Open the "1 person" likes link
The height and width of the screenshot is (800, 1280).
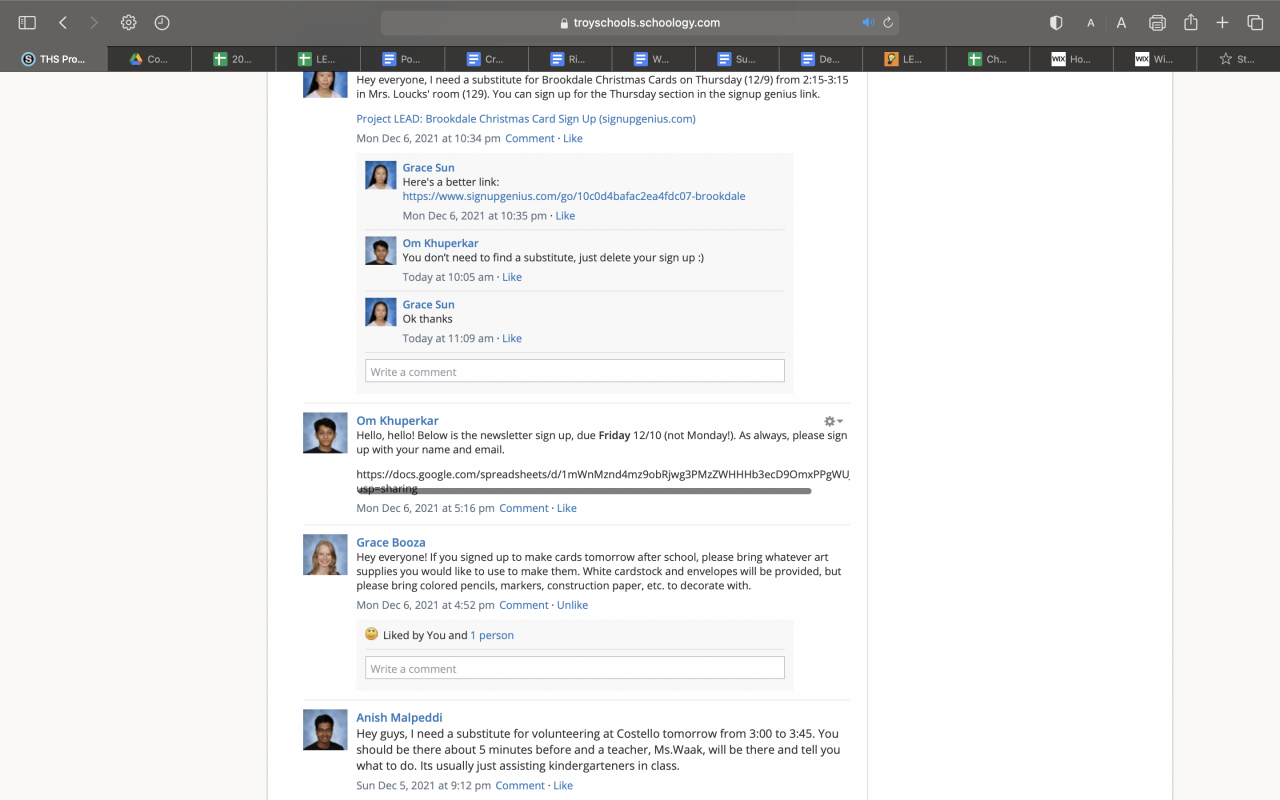coord(492,635)
